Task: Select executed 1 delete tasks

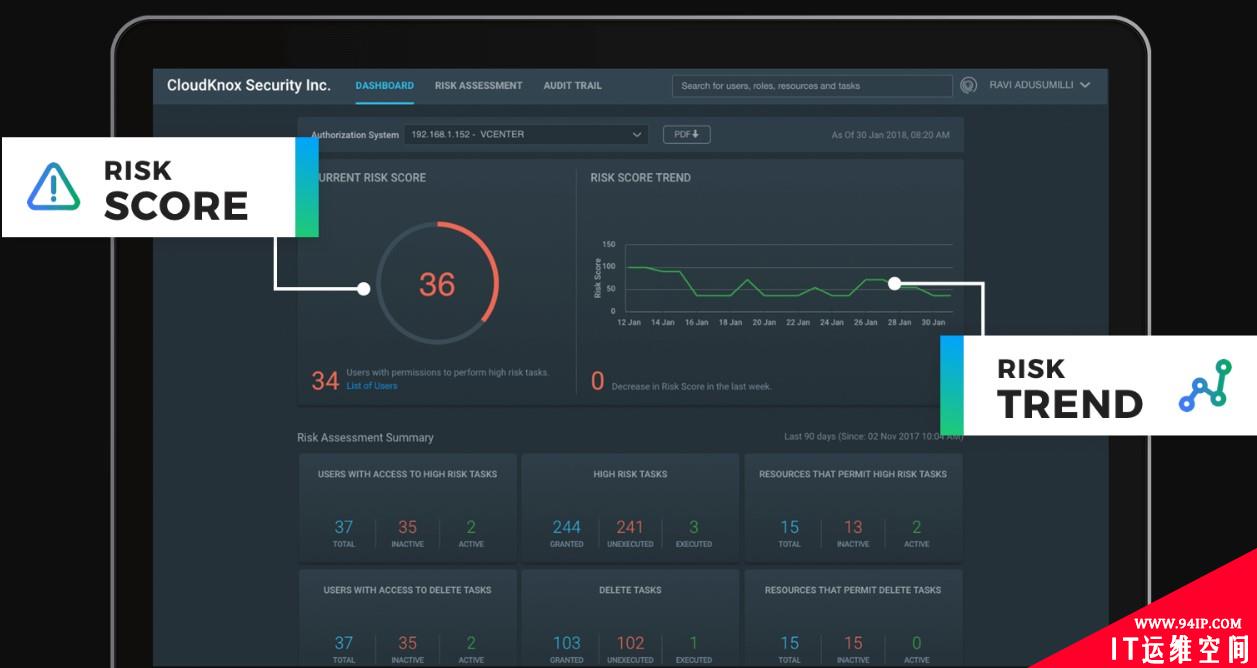Action: tap(694, 643)
